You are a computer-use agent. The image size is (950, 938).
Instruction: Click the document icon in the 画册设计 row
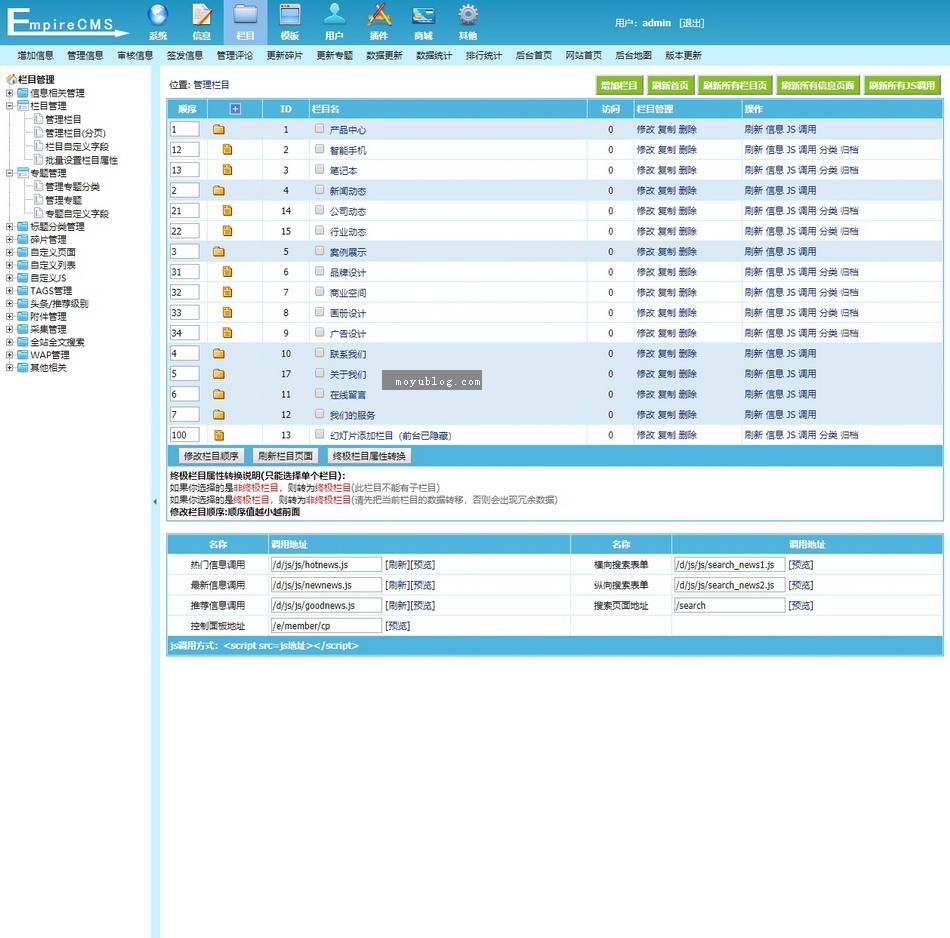tap(227, 313)
